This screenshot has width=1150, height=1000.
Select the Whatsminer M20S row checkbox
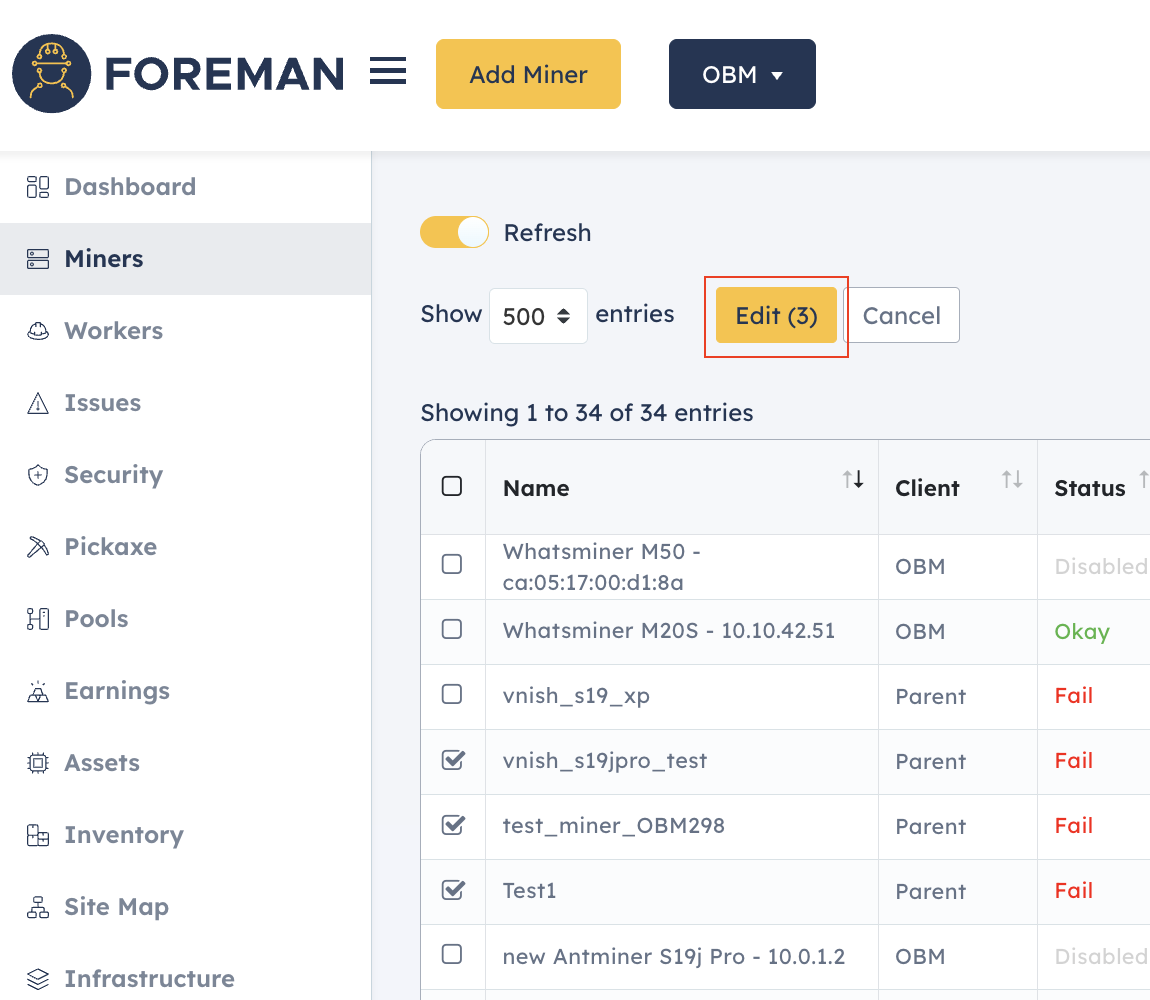coord(452,629)
